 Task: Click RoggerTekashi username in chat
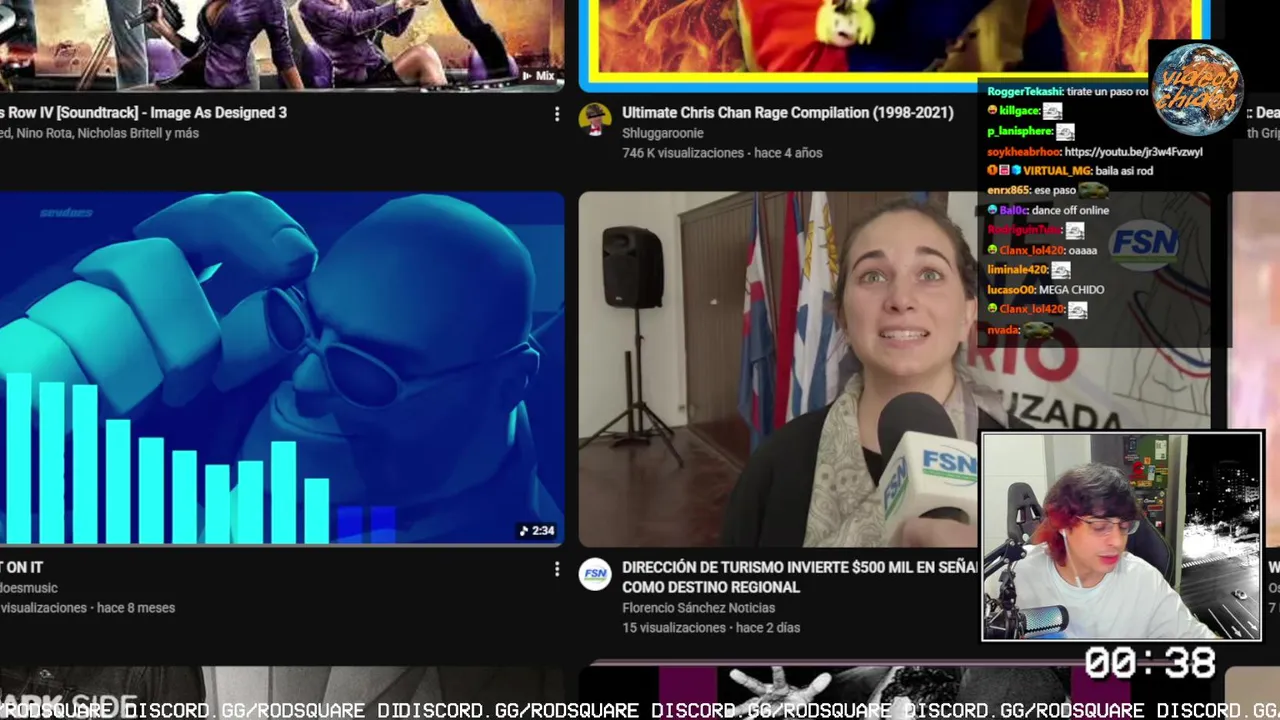1025,91
